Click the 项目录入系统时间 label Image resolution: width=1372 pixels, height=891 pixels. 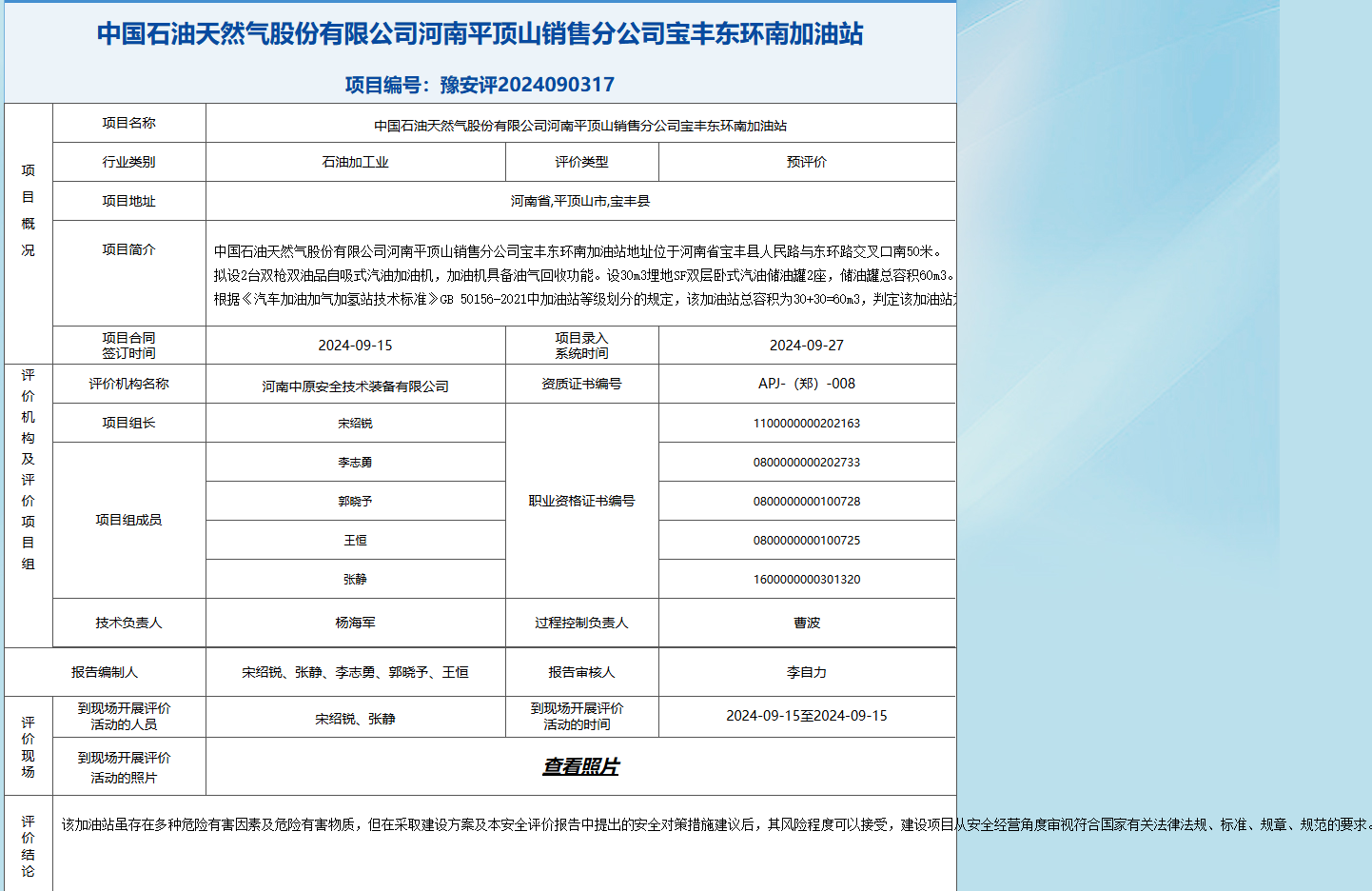click(x=582, y=346)
